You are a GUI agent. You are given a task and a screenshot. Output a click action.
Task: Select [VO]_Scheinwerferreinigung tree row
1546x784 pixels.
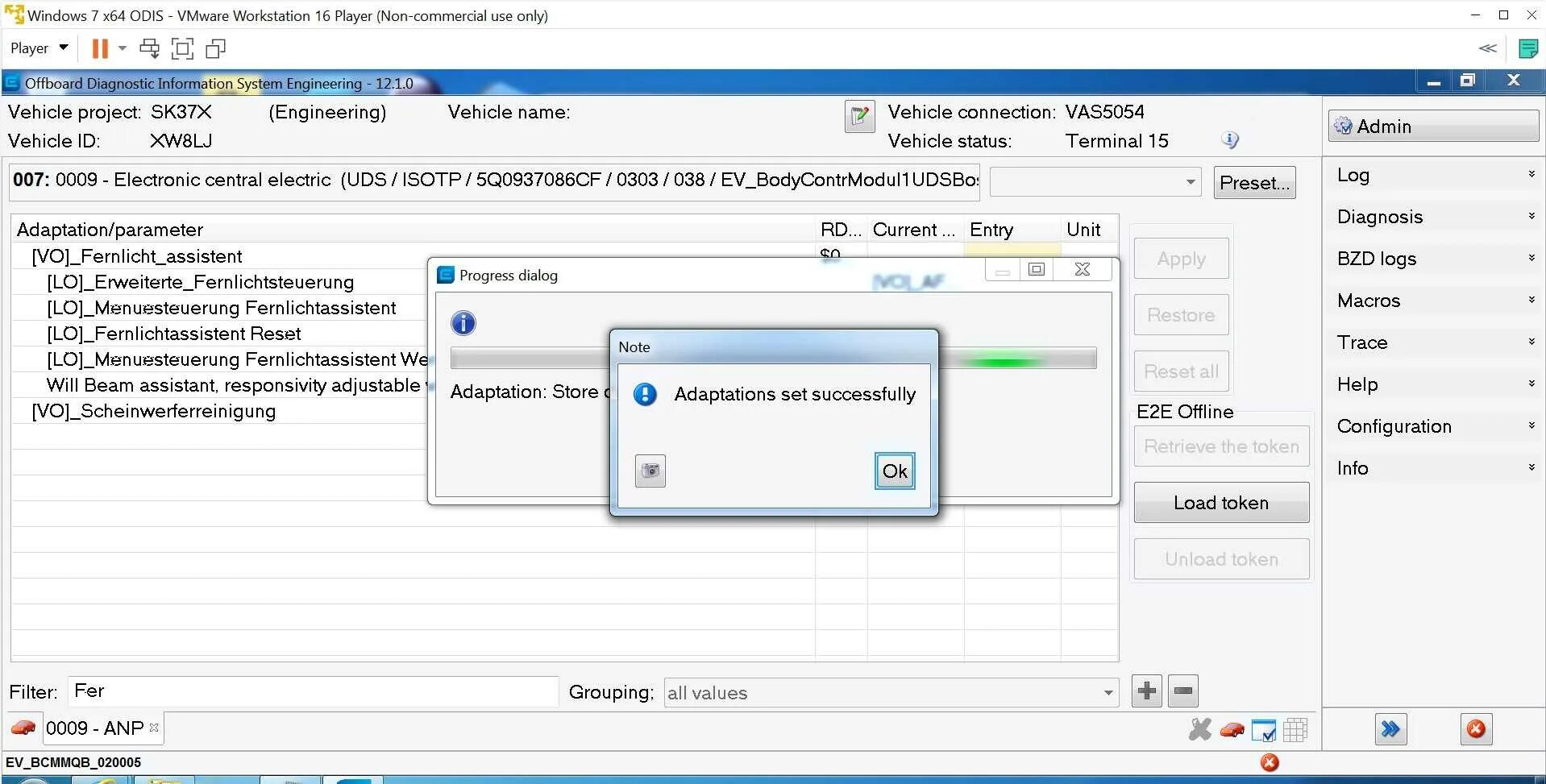[154, 411]
